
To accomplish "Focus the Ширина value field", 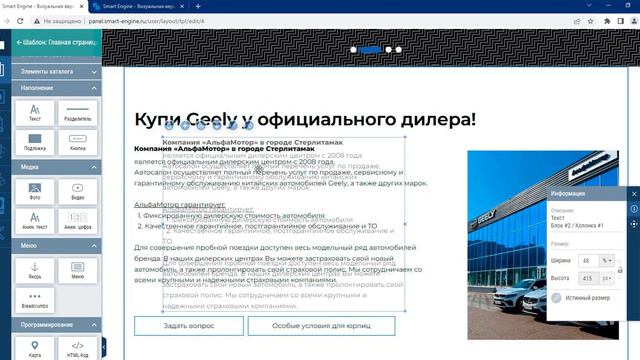I will click(589, 260).
